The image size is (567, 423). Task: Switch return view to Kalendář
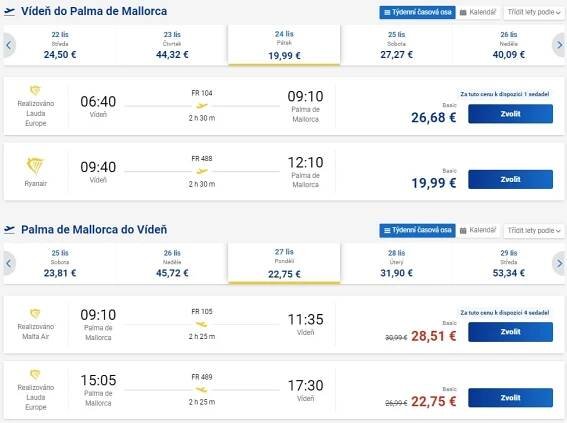(478, 230)
